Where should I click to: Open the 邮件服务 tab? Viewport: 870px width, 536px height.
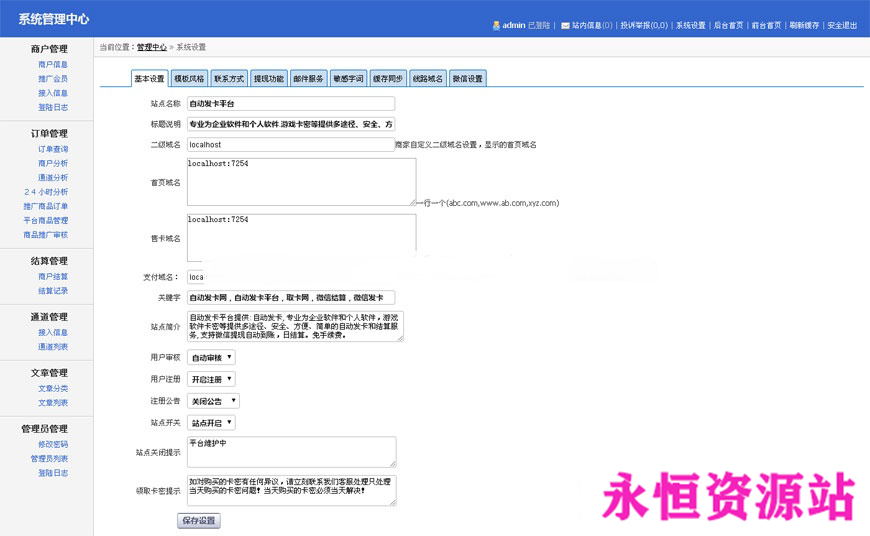(x=308, y=78)
